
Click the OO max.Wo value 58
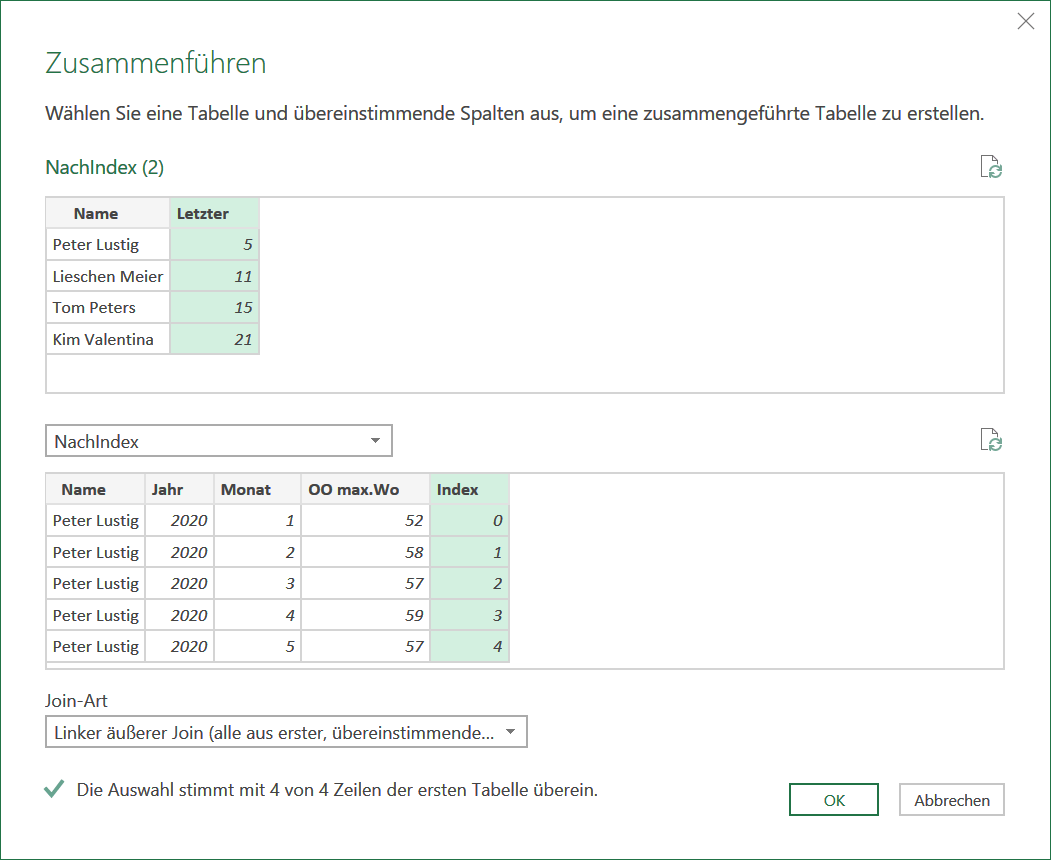pos(365,552)
